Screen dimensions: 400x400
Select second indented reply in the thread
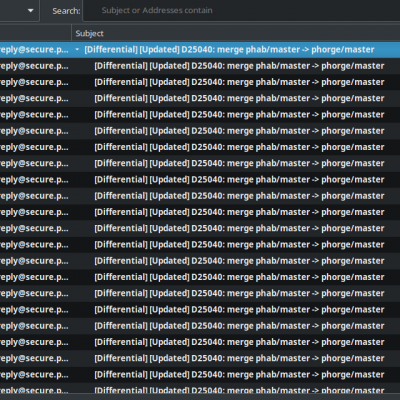click(200, 82)
